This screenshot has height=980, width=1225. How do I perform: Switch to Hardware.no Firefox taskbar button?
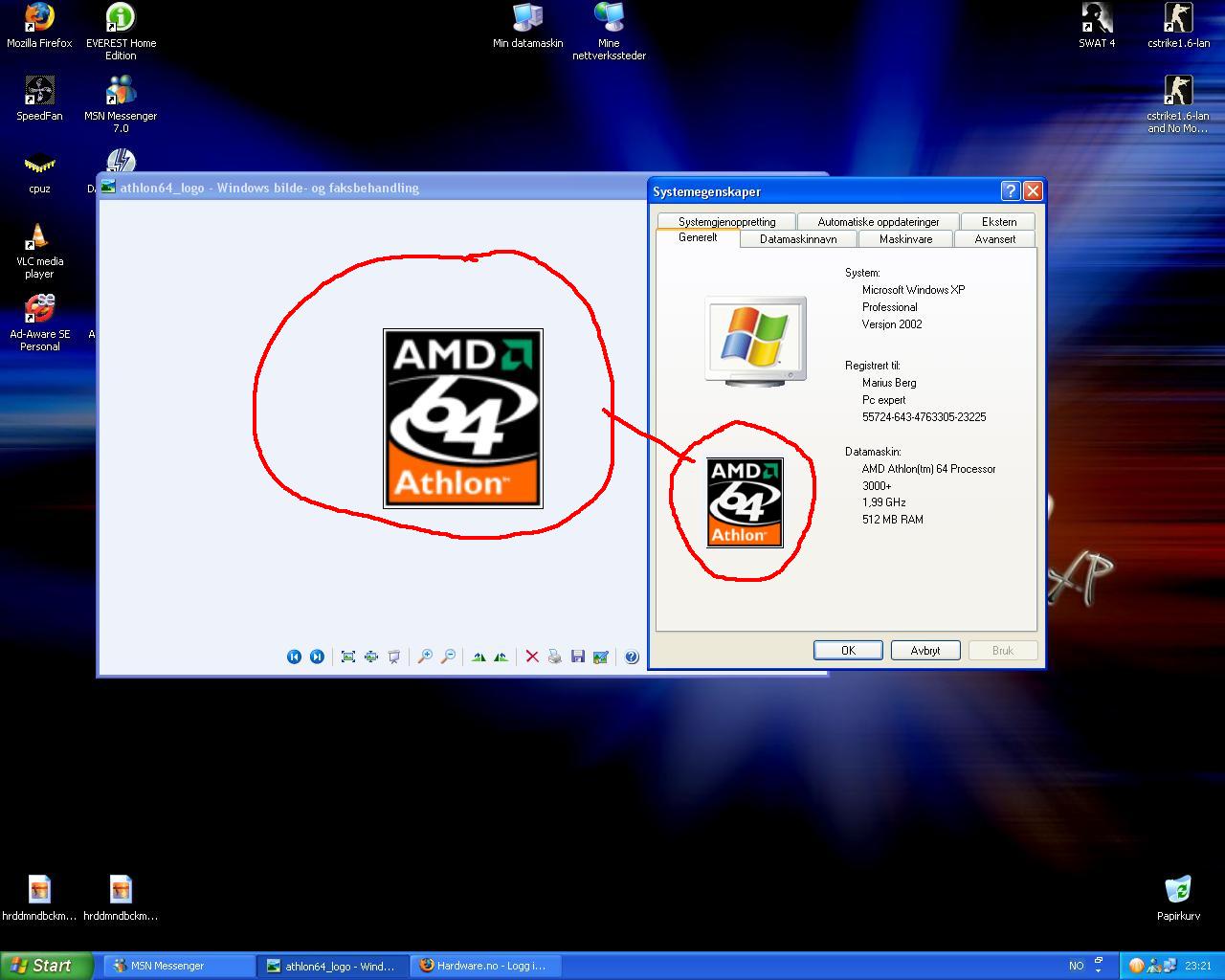pos(486,966)
